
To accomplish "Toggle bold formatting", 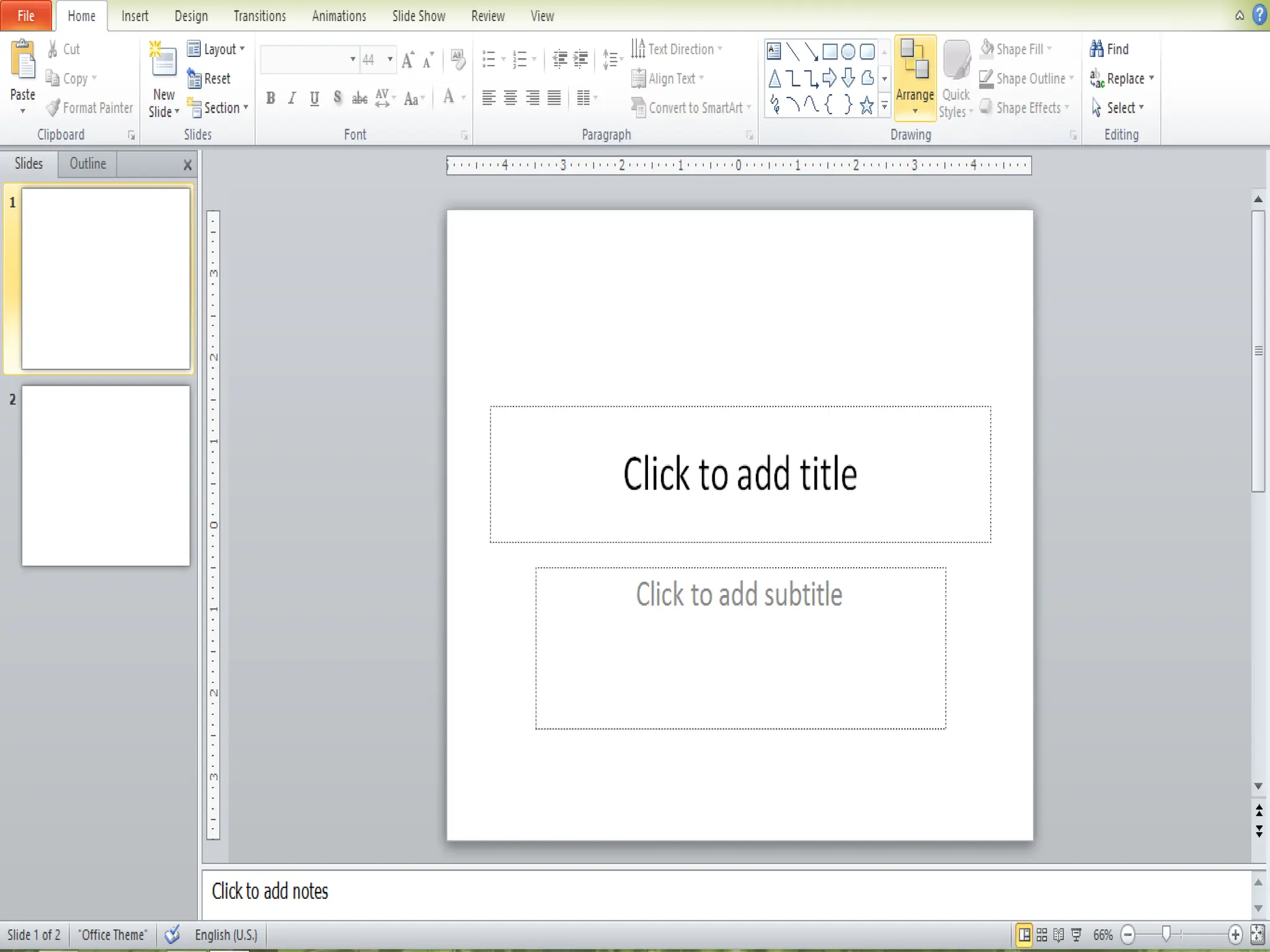I will tap(271, 98).
